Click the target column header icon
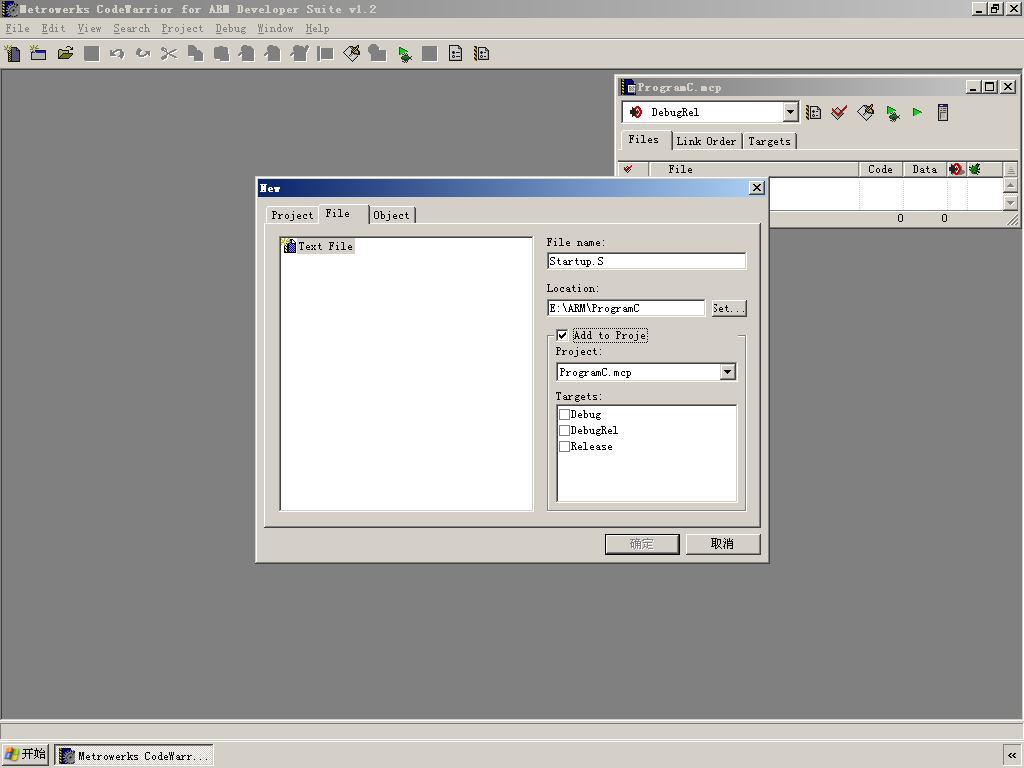 (x=956, y=169)
